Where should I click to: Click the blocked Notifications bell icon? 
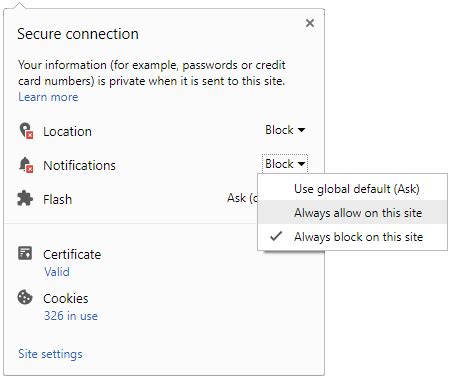[x=26, y=165]
